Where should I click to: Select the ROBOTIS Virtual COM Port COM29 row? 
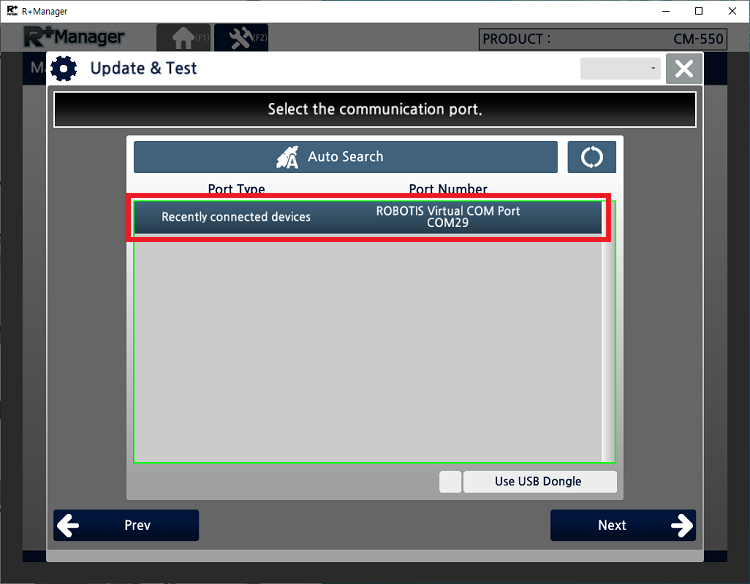pyautogui.click(x=367, y=217)
